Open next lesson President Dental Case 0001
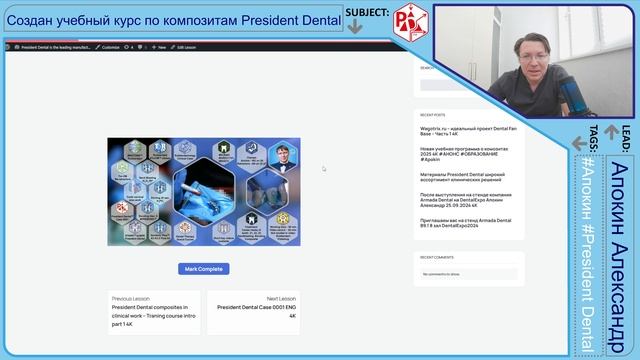The height and width of the screenshot is (360, 640). 253,313
